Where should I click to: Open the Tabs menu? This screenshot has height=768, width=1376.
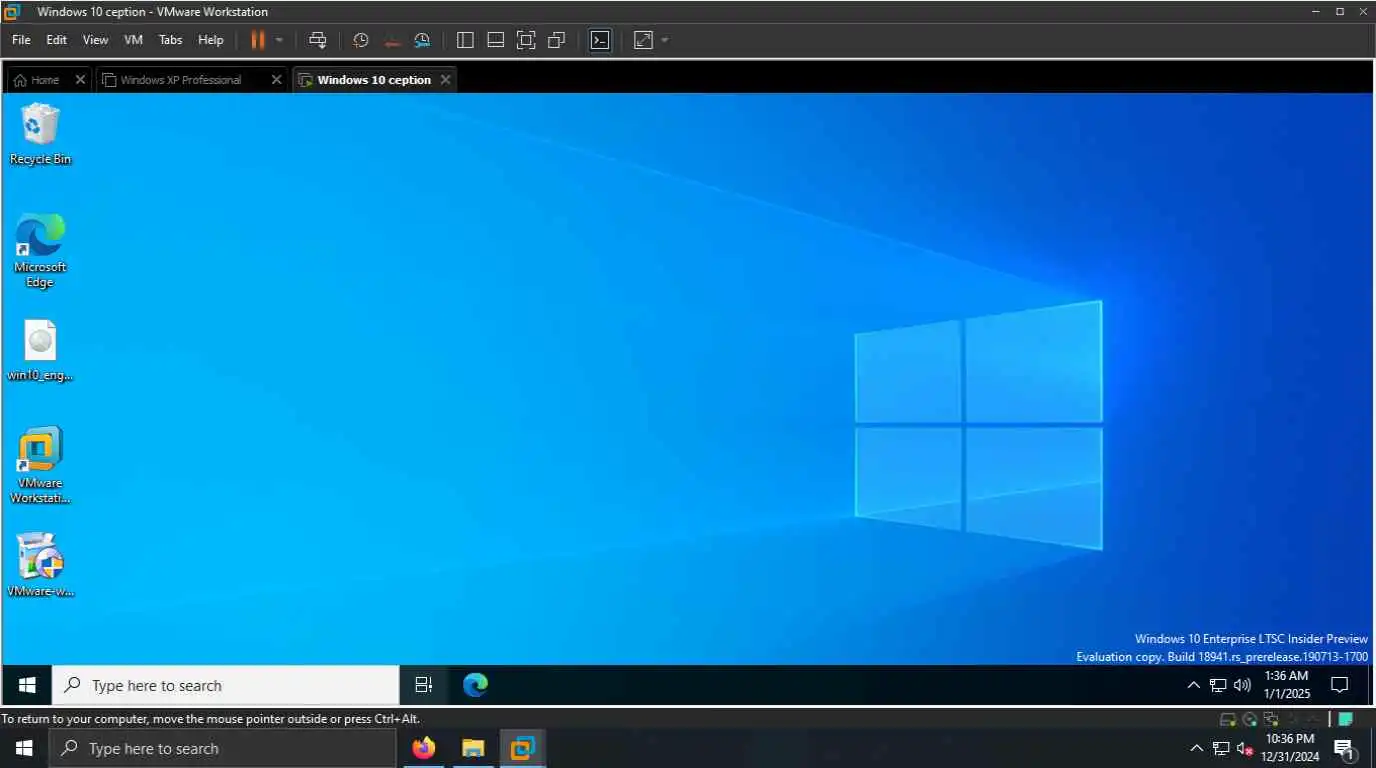(x=171, y=40)
